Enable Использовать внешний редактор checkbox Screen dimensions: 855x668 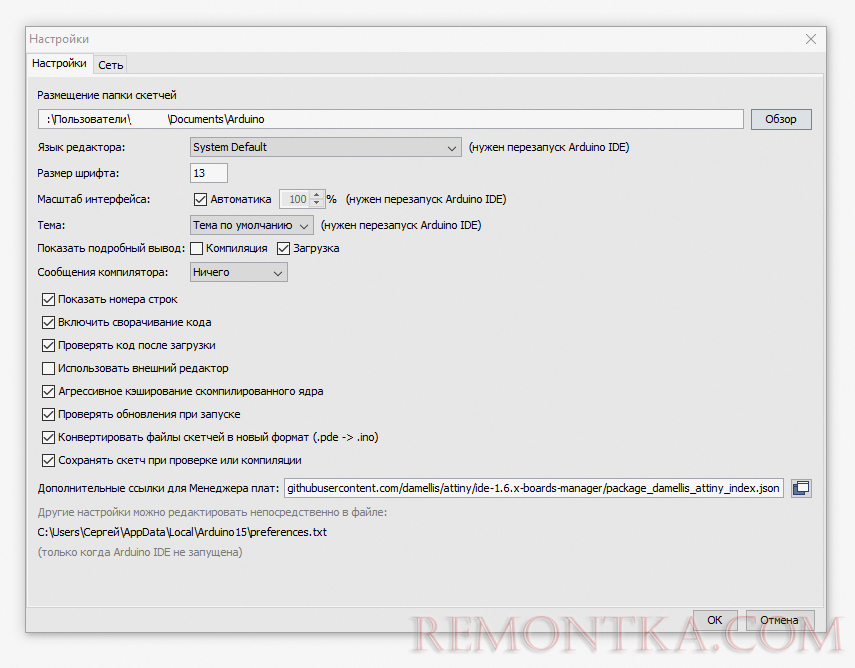(x=49, y=369)
